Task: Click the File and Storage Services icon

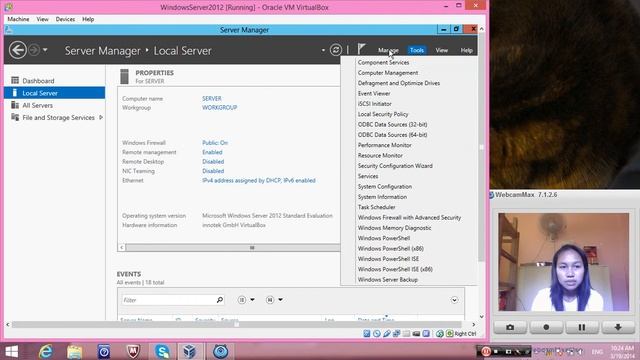Action: (x=15, y=117)
